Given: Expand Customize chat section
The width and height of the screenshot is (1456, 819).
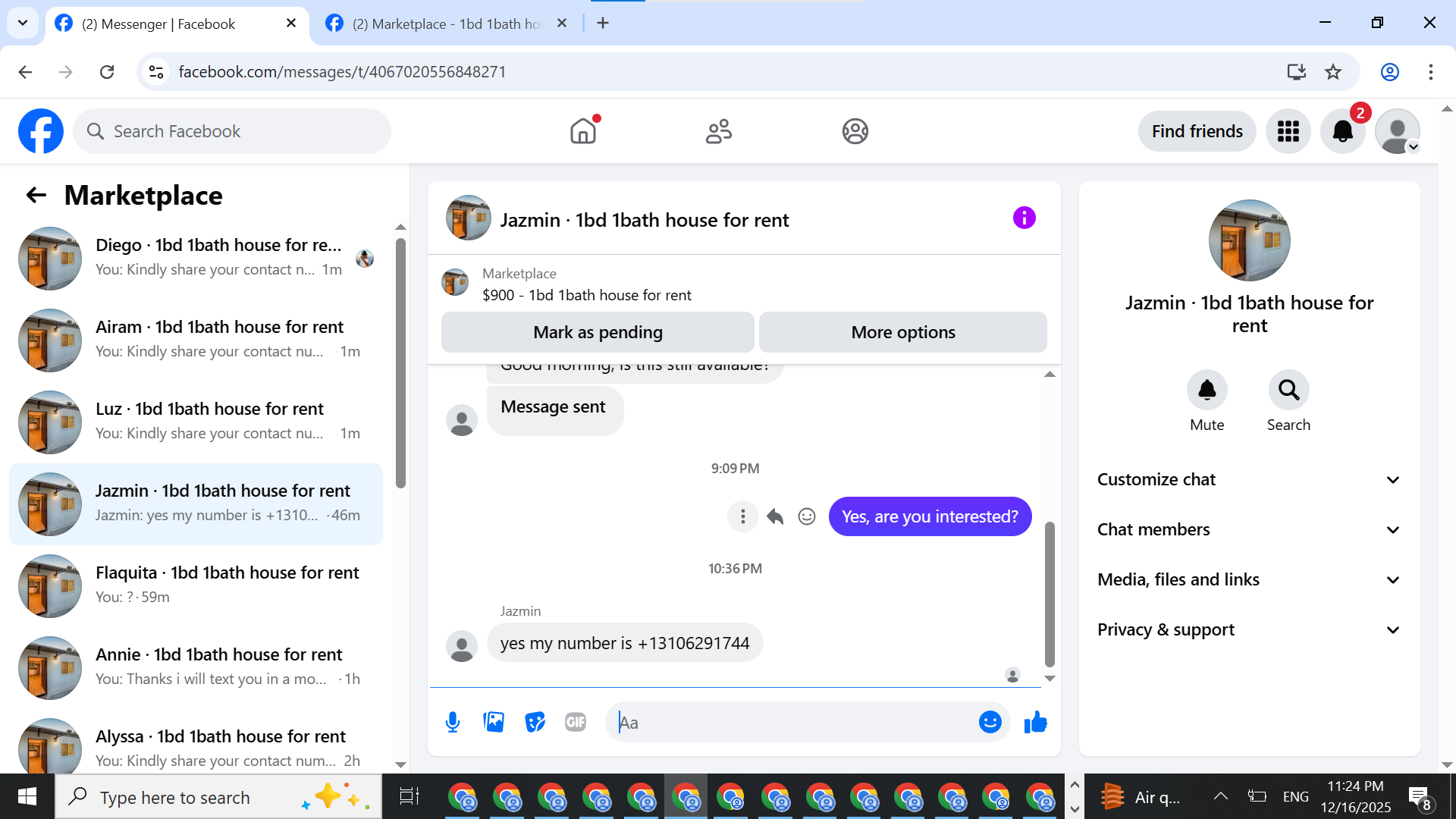Looking at the screenshot, I should tap(1250, 479).
